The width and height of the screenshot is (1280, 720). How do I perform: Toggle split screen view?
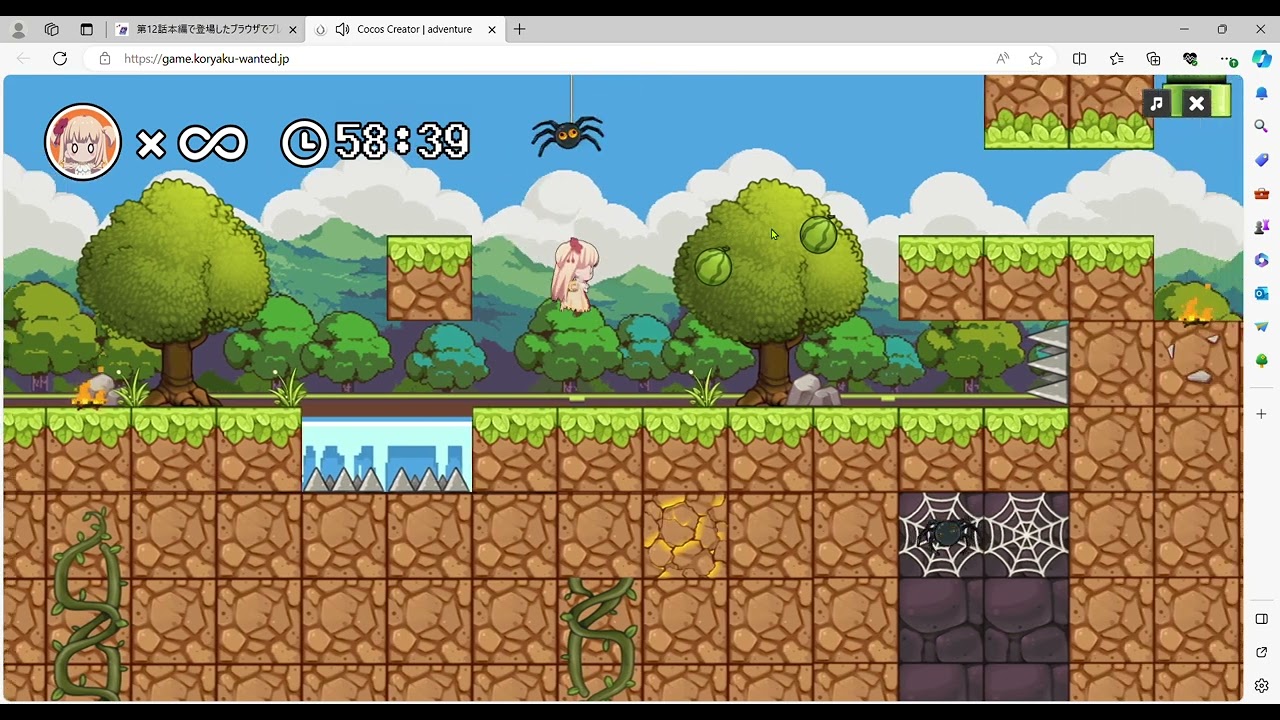[x=1079, y=59]
